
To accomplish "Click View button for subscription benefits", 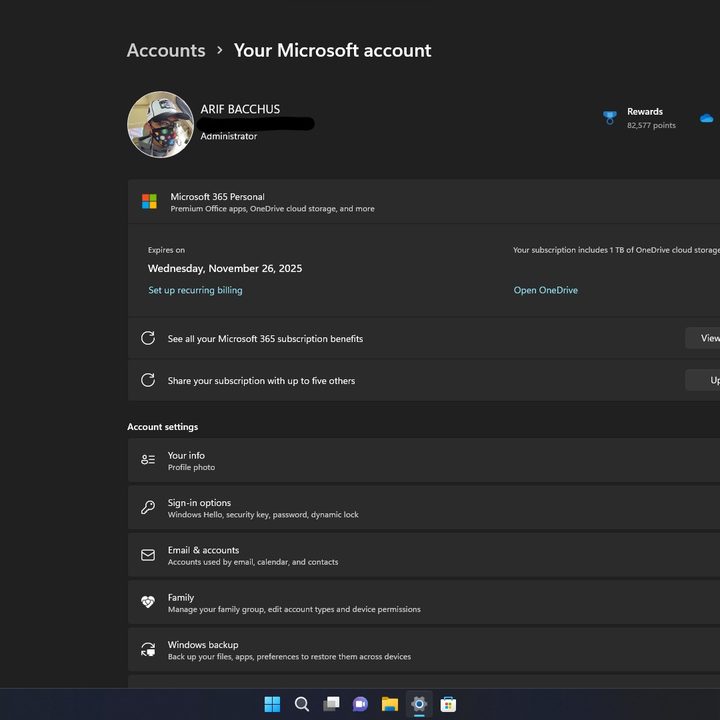I will (703, 338).
